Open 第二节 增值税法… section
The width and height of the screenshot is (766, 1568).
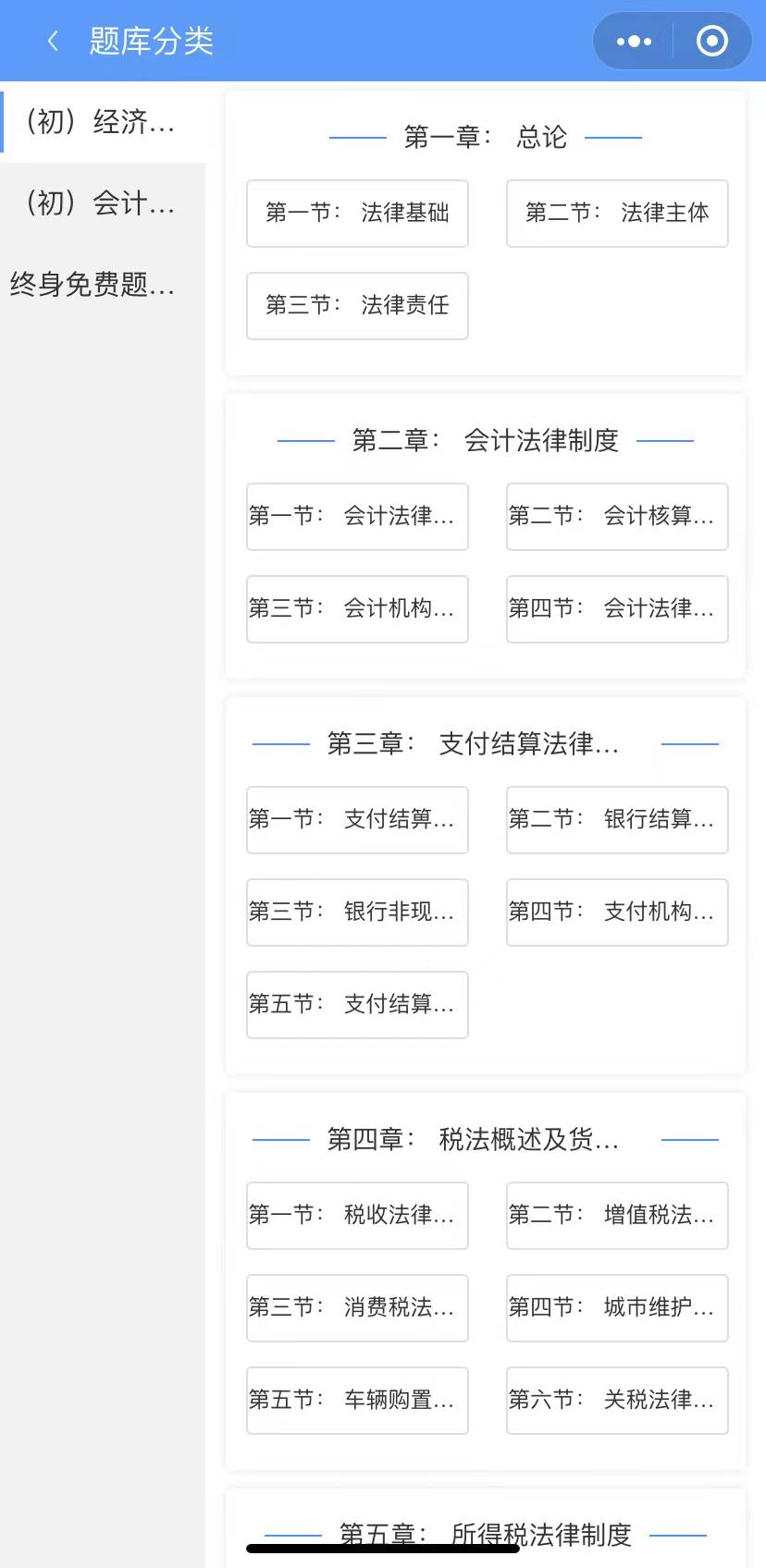click(617, 1216)
